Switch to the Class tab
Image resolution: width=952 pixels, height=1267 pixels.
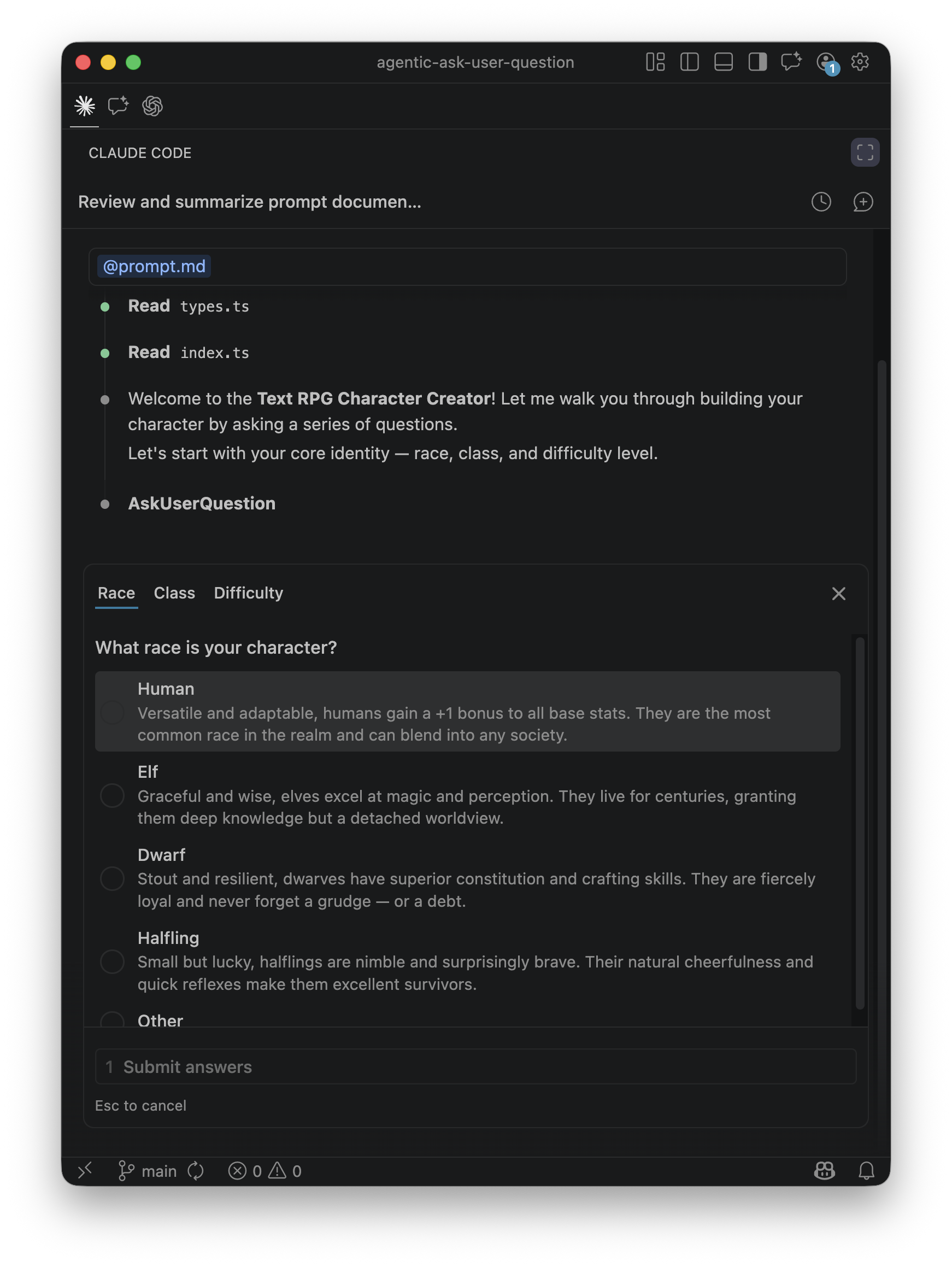coord(174,593)
